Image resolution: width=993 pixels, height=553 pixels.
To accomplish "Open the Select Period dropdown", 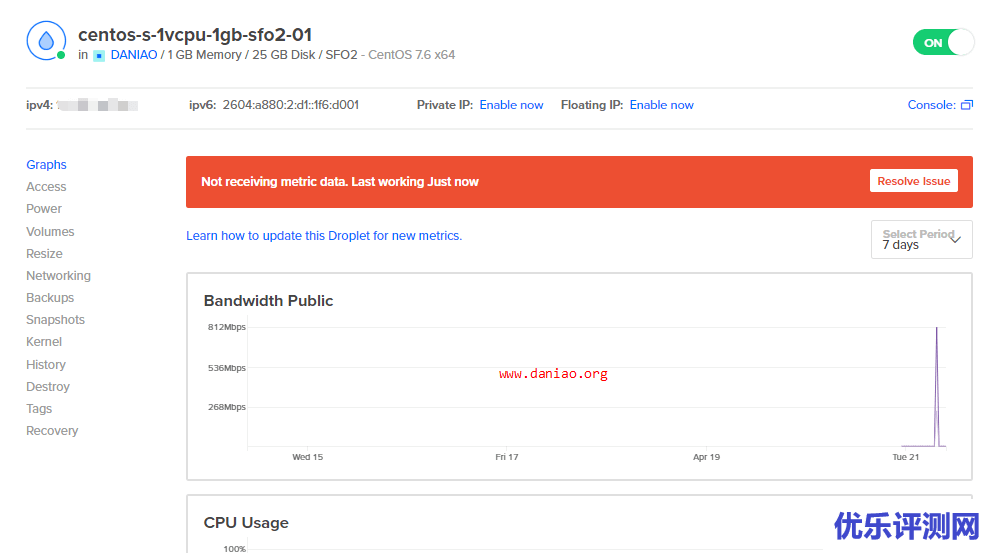I will point(921,239).
